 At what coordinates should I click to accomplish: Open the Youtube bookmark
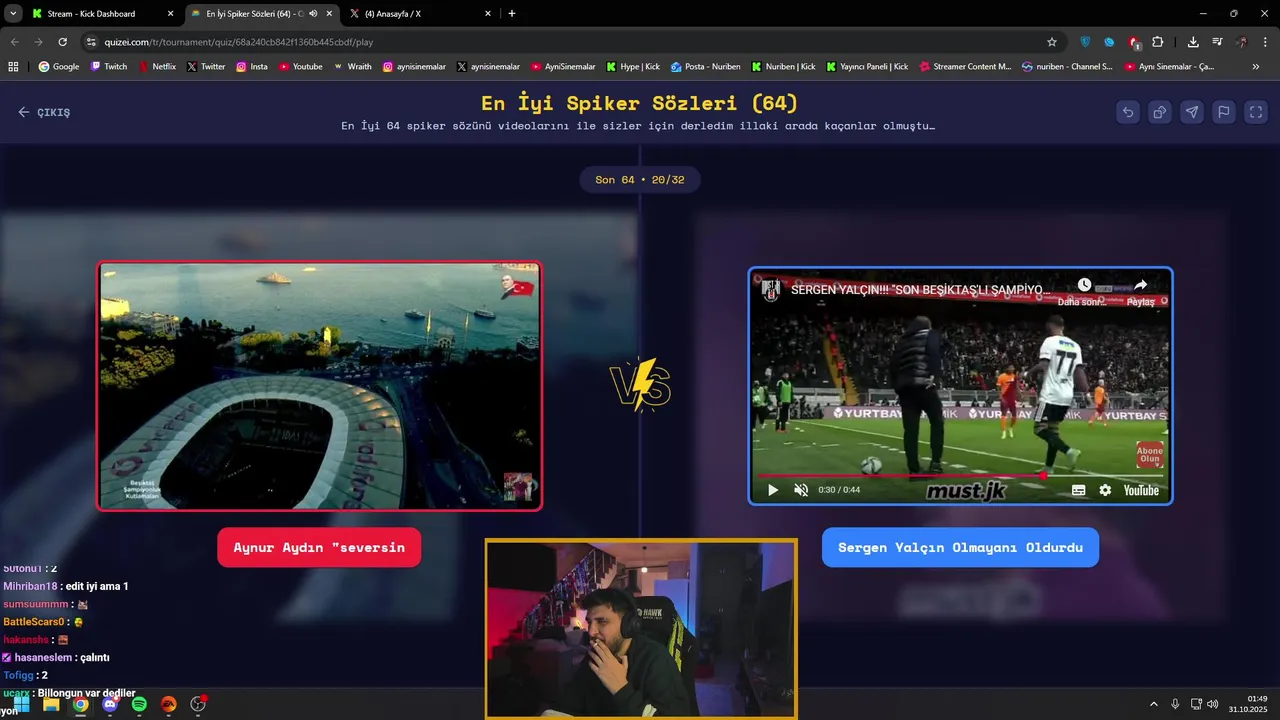click(301, 67)
